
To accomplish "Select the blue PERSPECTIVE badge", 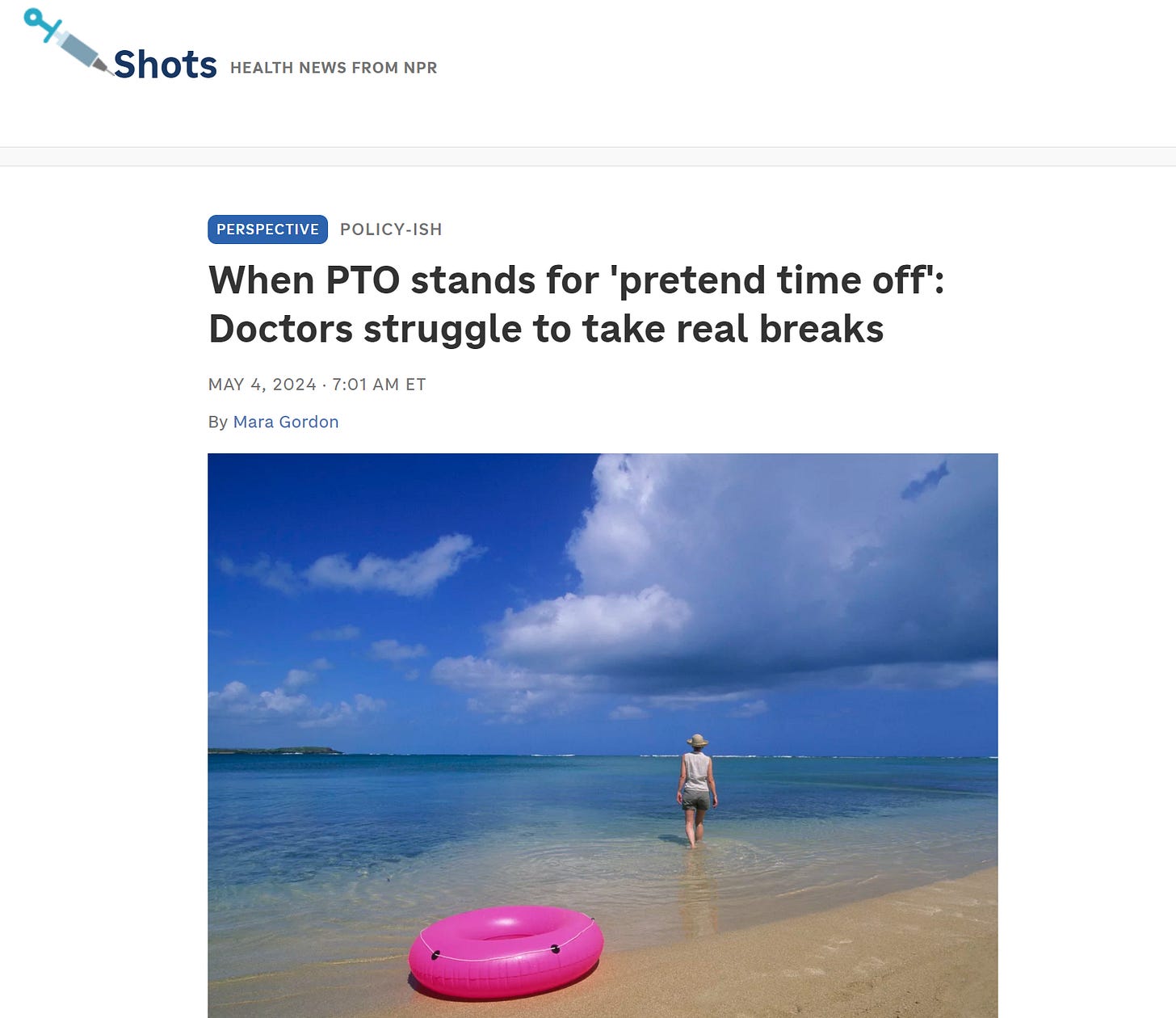I will (267, 229).
